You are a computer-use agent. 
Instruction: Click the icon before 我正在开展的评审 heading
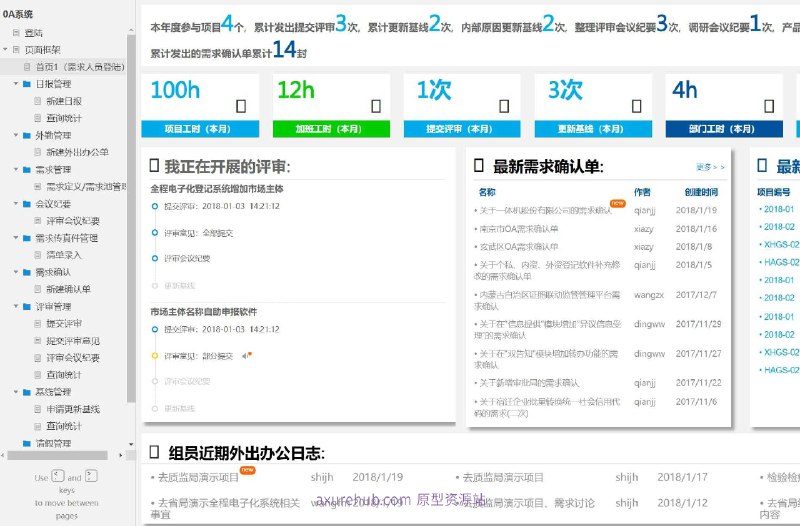(x=155, y=165)
